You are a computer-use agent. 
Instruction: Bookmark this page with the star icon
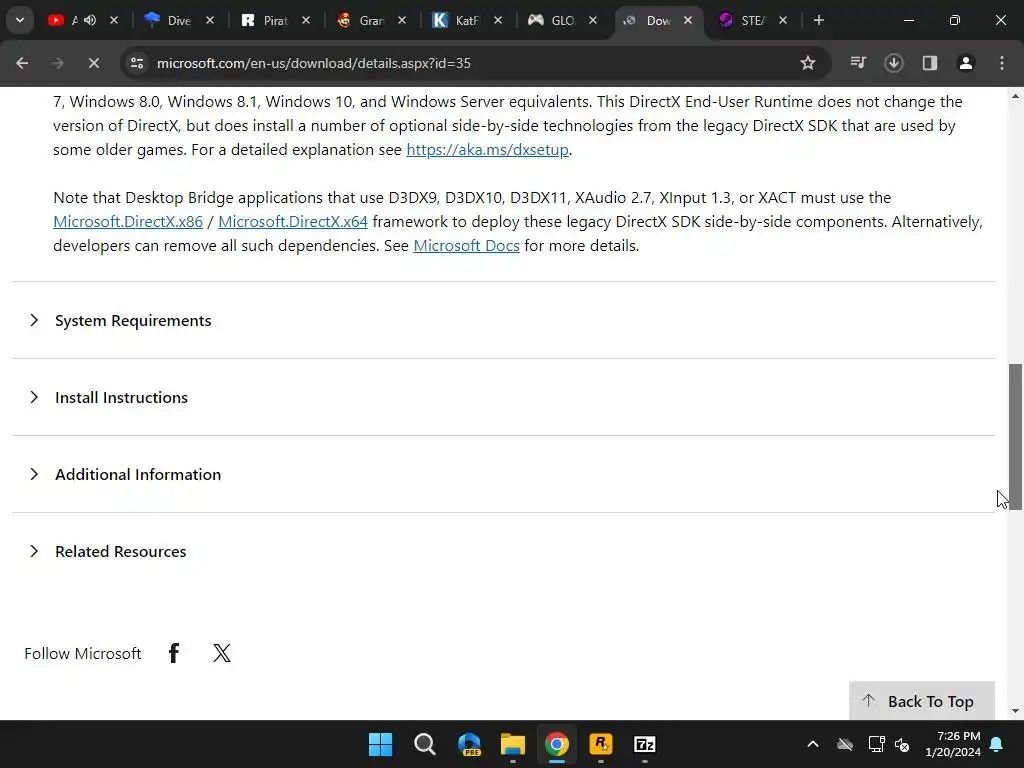[x=808, y=63]
